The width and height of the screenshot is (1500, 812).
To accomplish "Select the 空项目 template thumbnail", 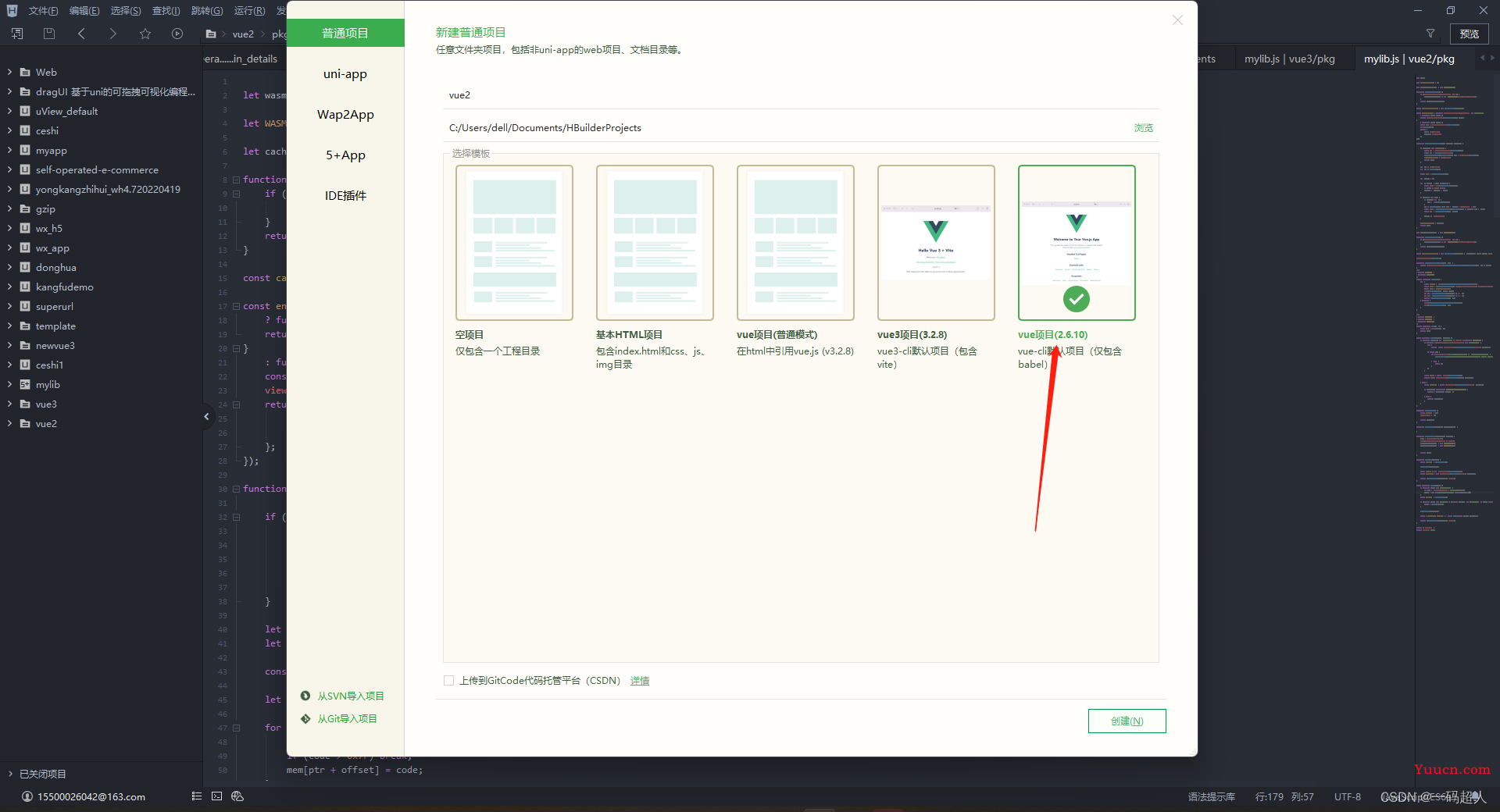I will coord(514,242).
